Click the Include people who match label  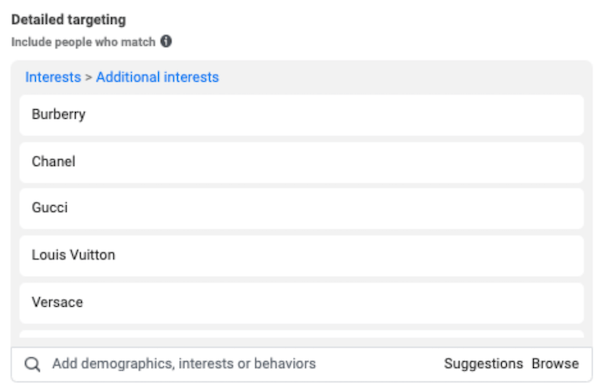83,42
